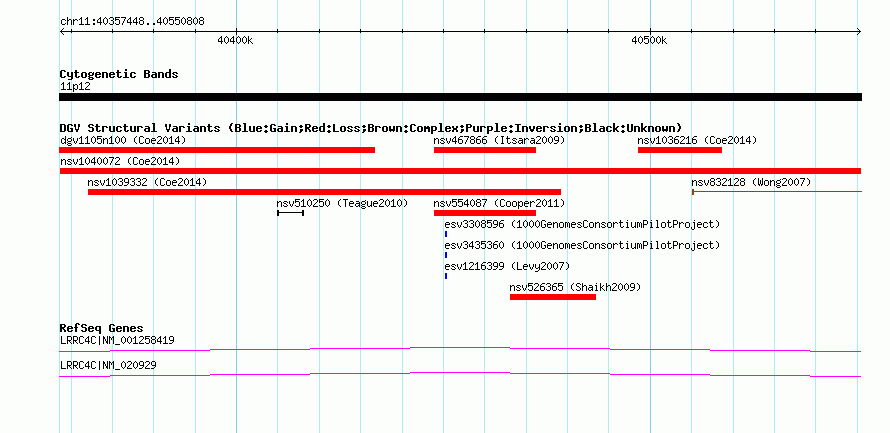Select the magenta line for LRRC4C NM_020929
The image size is (890, 433).
click(460, 375)
